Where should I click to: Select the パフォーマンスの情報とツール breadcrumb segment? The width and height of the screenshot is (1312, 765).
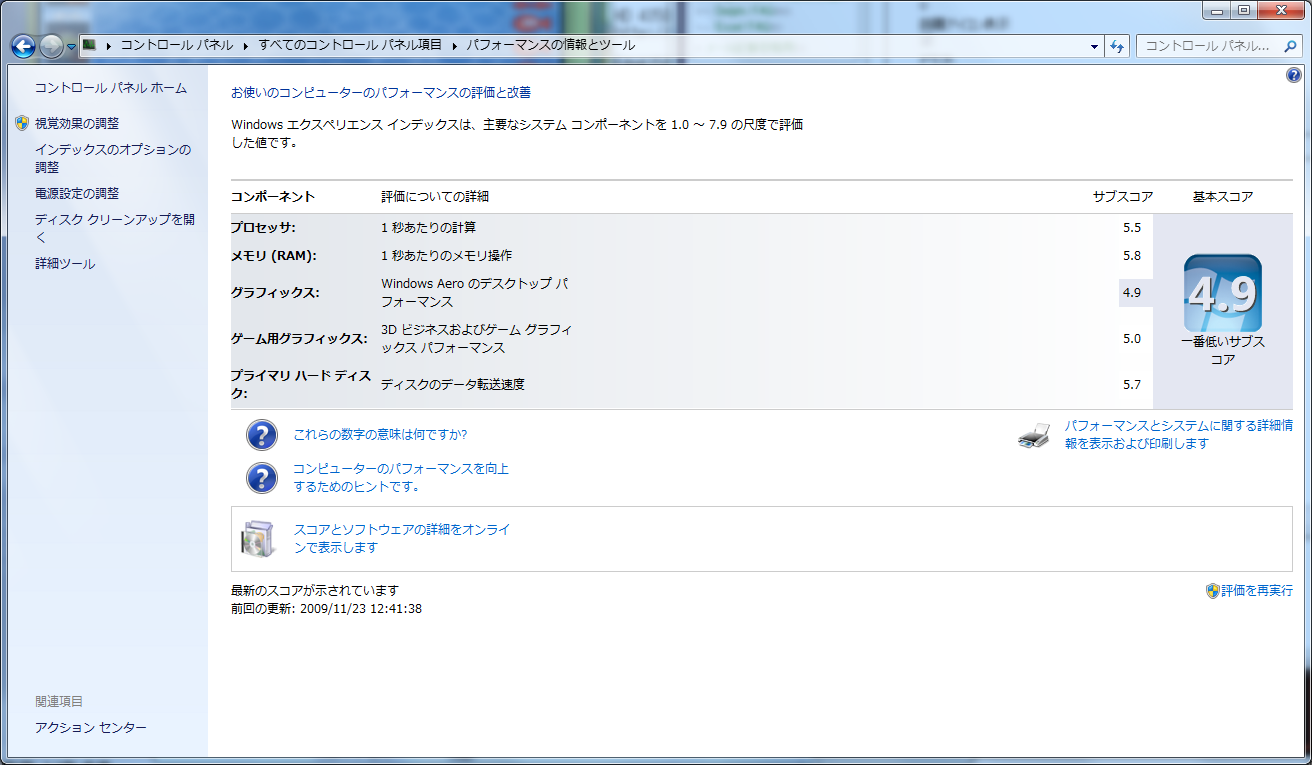click(550, 46)
